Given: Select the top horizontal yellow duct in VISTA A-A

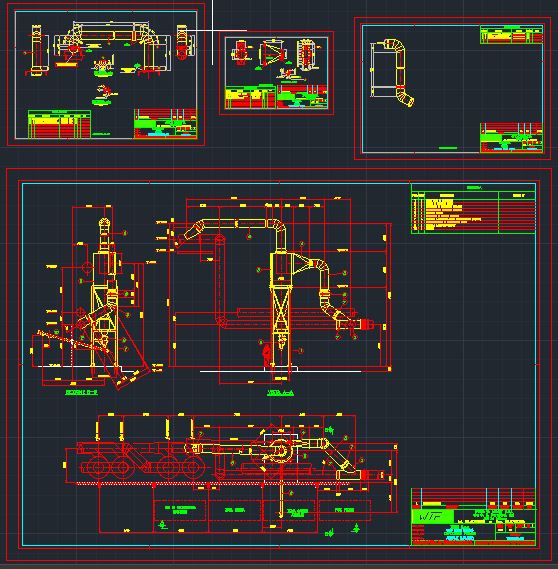Looking at the screenshot, I should pyautogui.click(x=236, y=224).
